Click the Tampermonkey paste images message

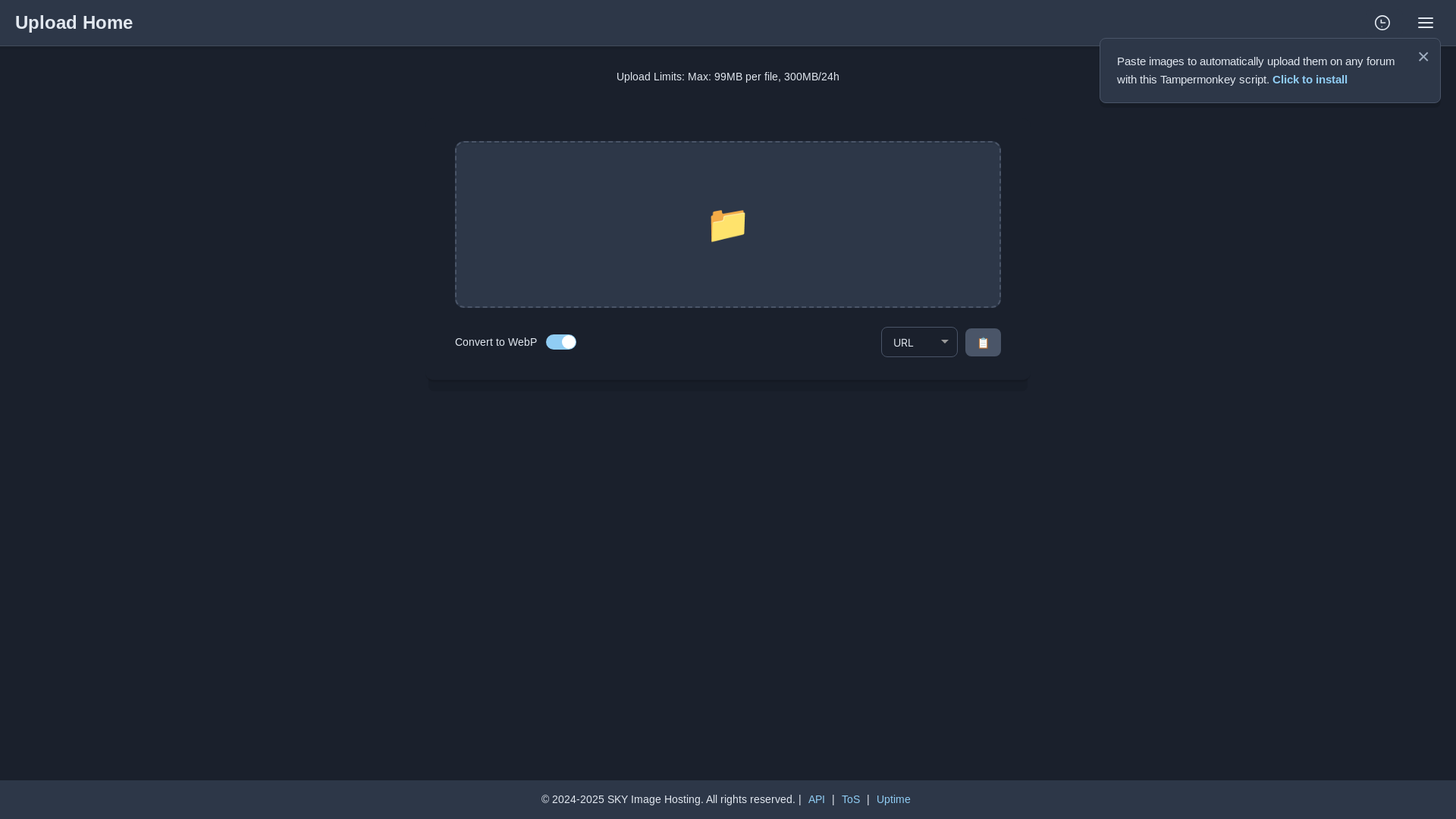(1256, 71)
